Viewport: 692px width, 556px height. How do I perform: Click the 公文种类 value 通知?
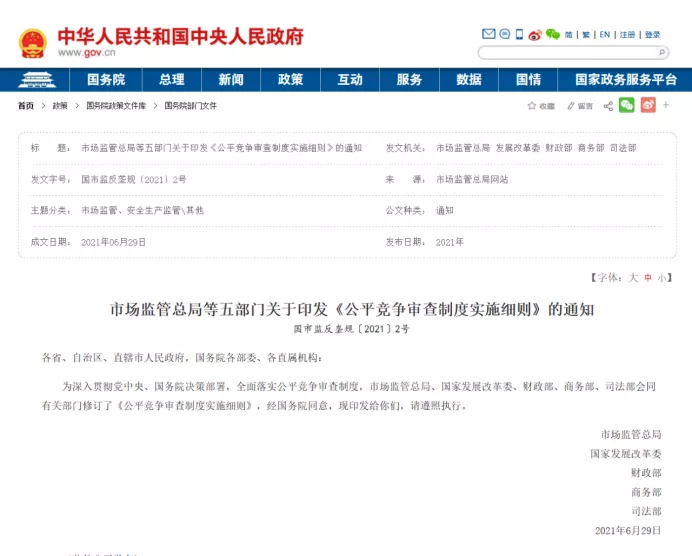coord(444,210)
